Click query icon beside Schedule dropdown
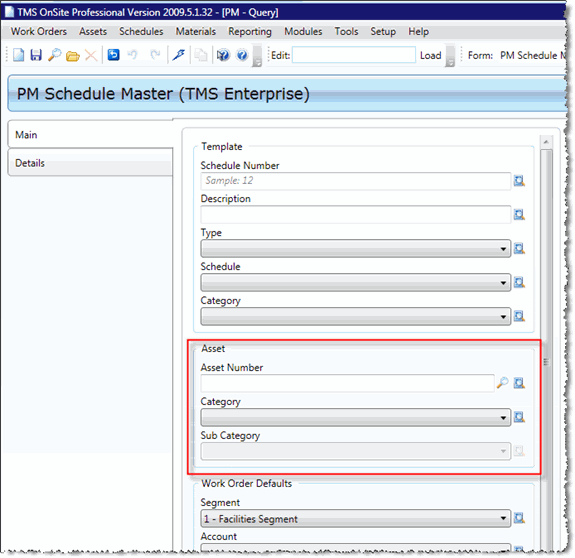575x558 pixels. [519, 282]
